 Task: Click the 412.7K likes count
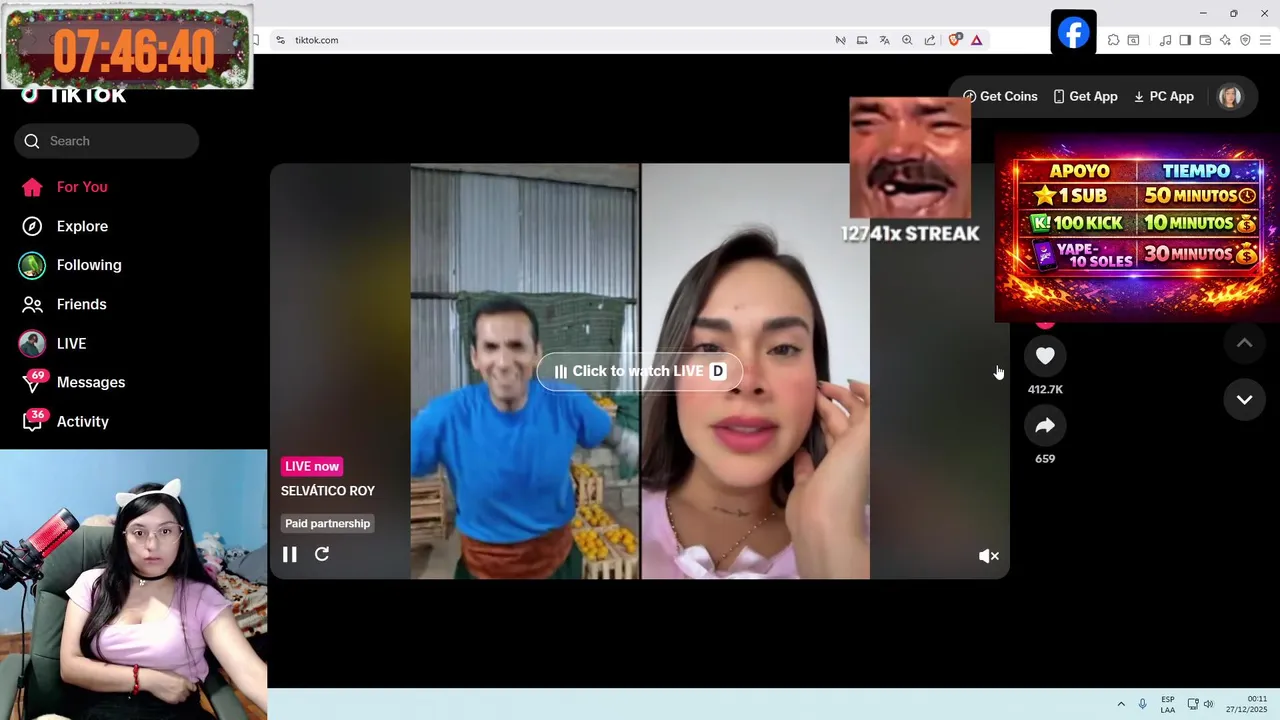(x=1045, y=389)
